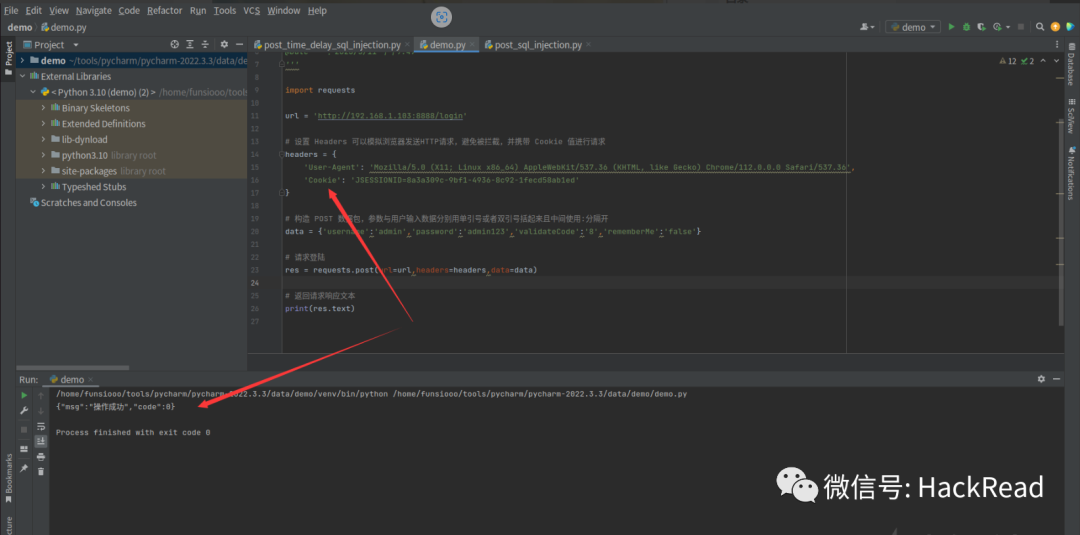Start debugging with the green bug icon

[x=966, y=27]
